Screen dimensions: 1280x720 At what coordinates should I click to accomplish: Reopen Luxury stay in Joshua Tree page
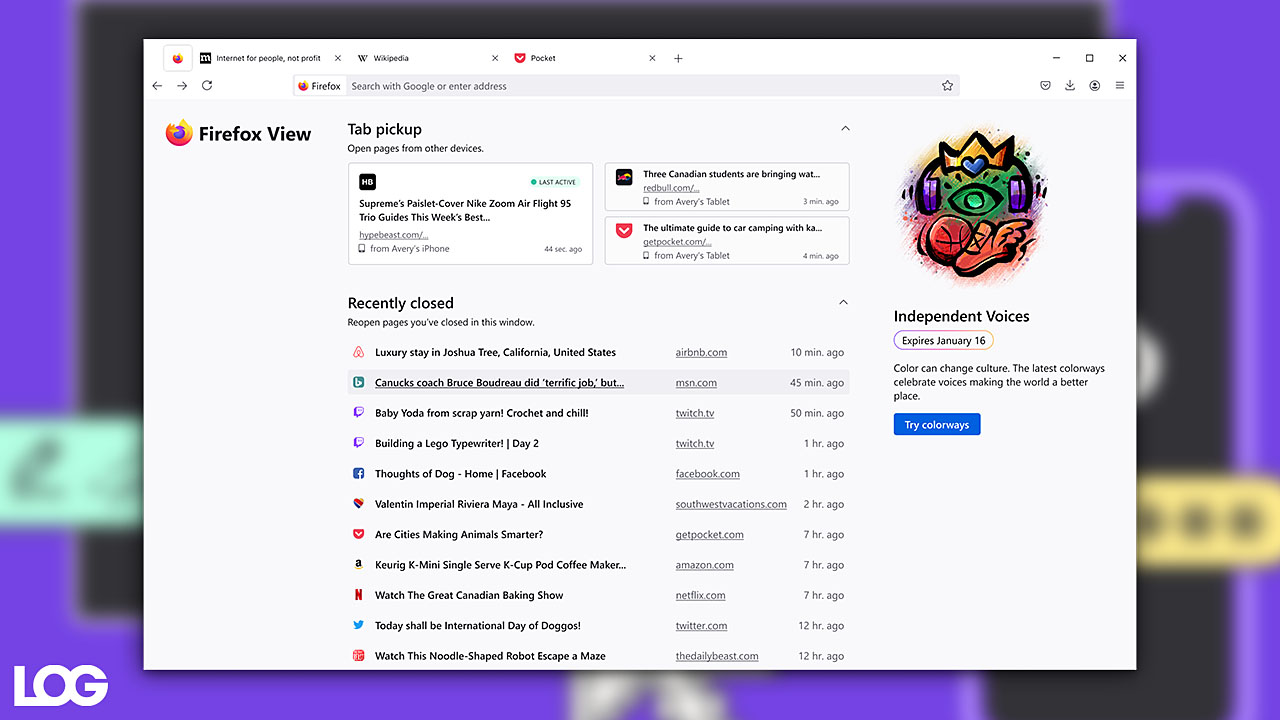[495, 352]
